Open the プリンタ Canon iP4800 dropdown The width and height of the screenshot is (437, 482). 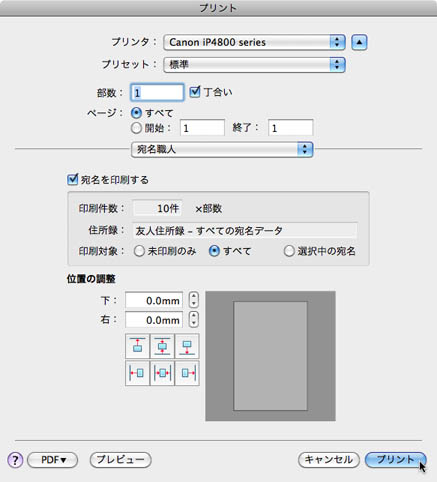point(254,42)
